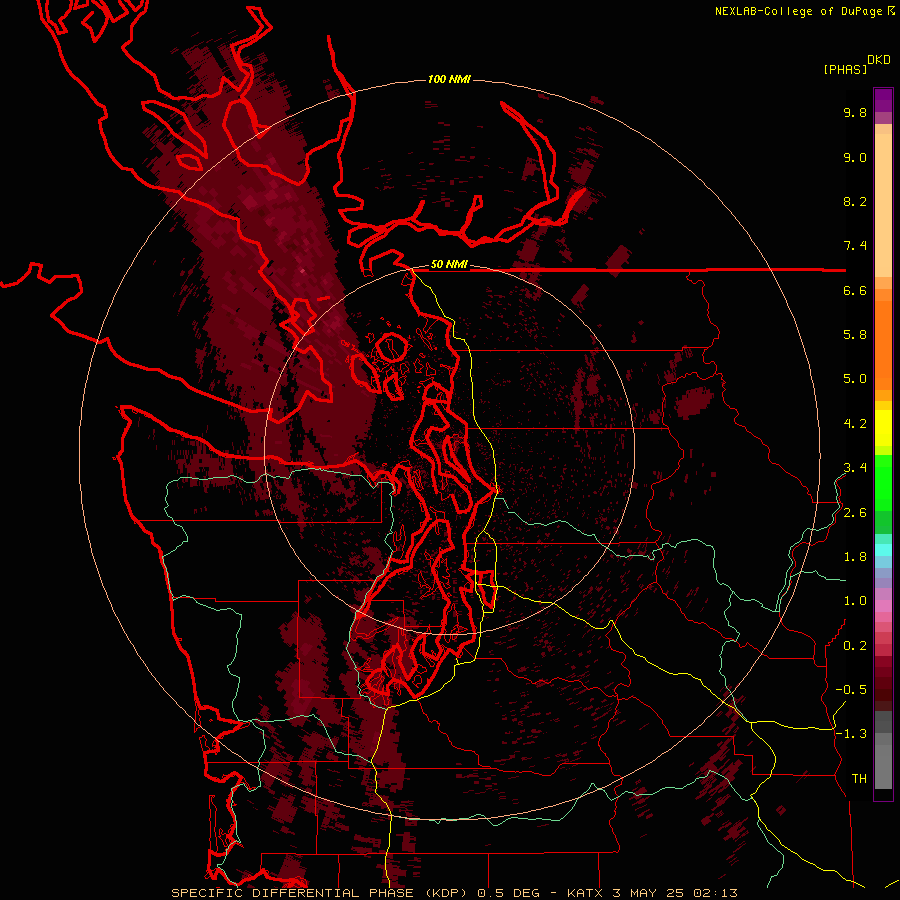Click the 5.0 scale value

click(855, 379)
